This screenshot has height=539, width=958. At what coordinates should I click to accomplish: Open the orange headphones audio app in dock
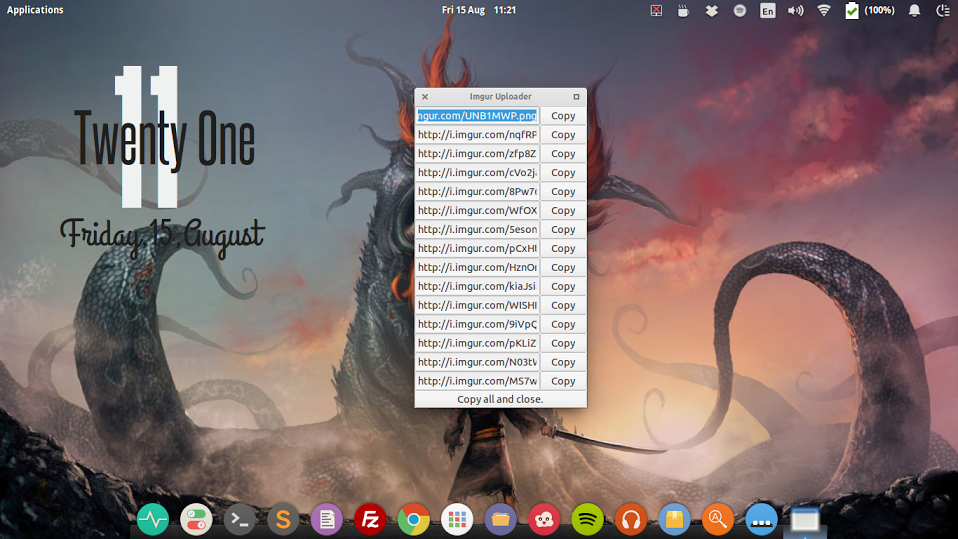pyautogui.click(x=631, y=519)
